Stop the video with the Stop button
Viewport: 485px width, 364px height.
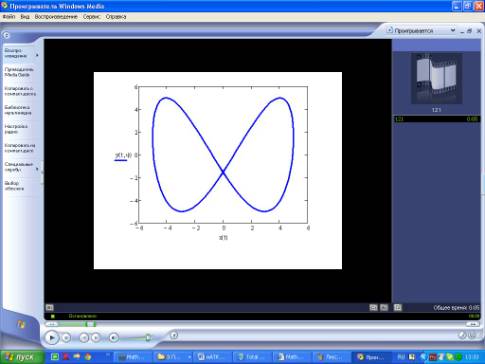click(x=66, y=338)
